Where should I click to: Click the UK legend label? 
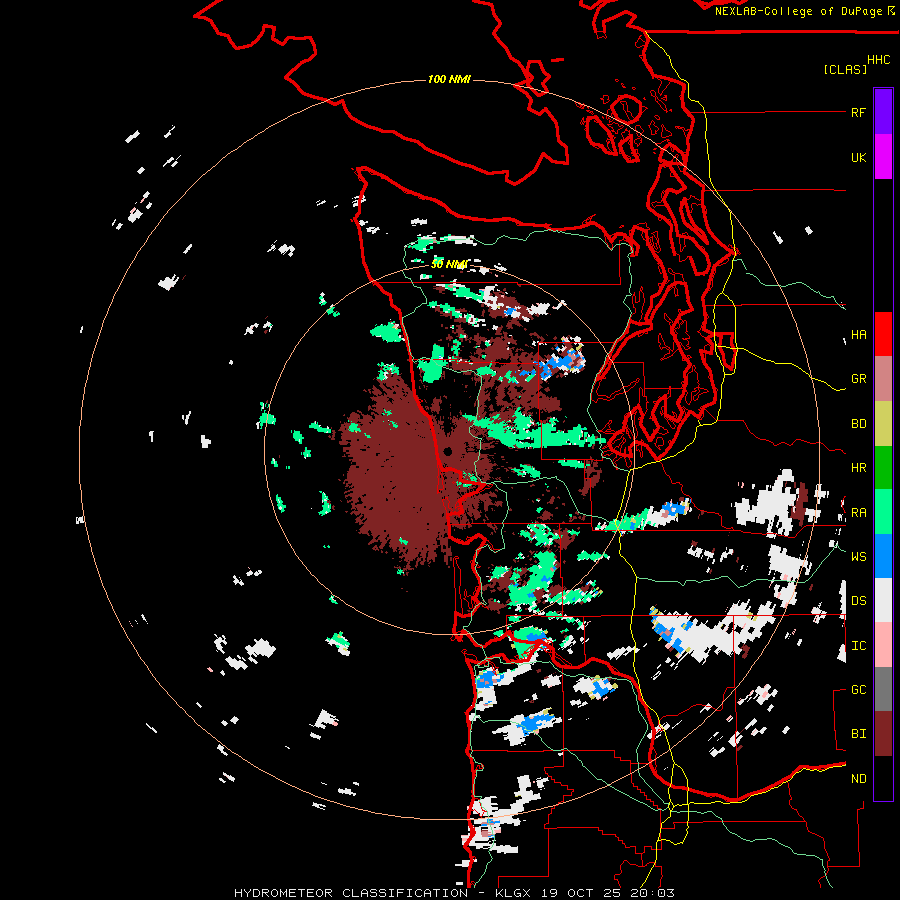coord(858,157)
